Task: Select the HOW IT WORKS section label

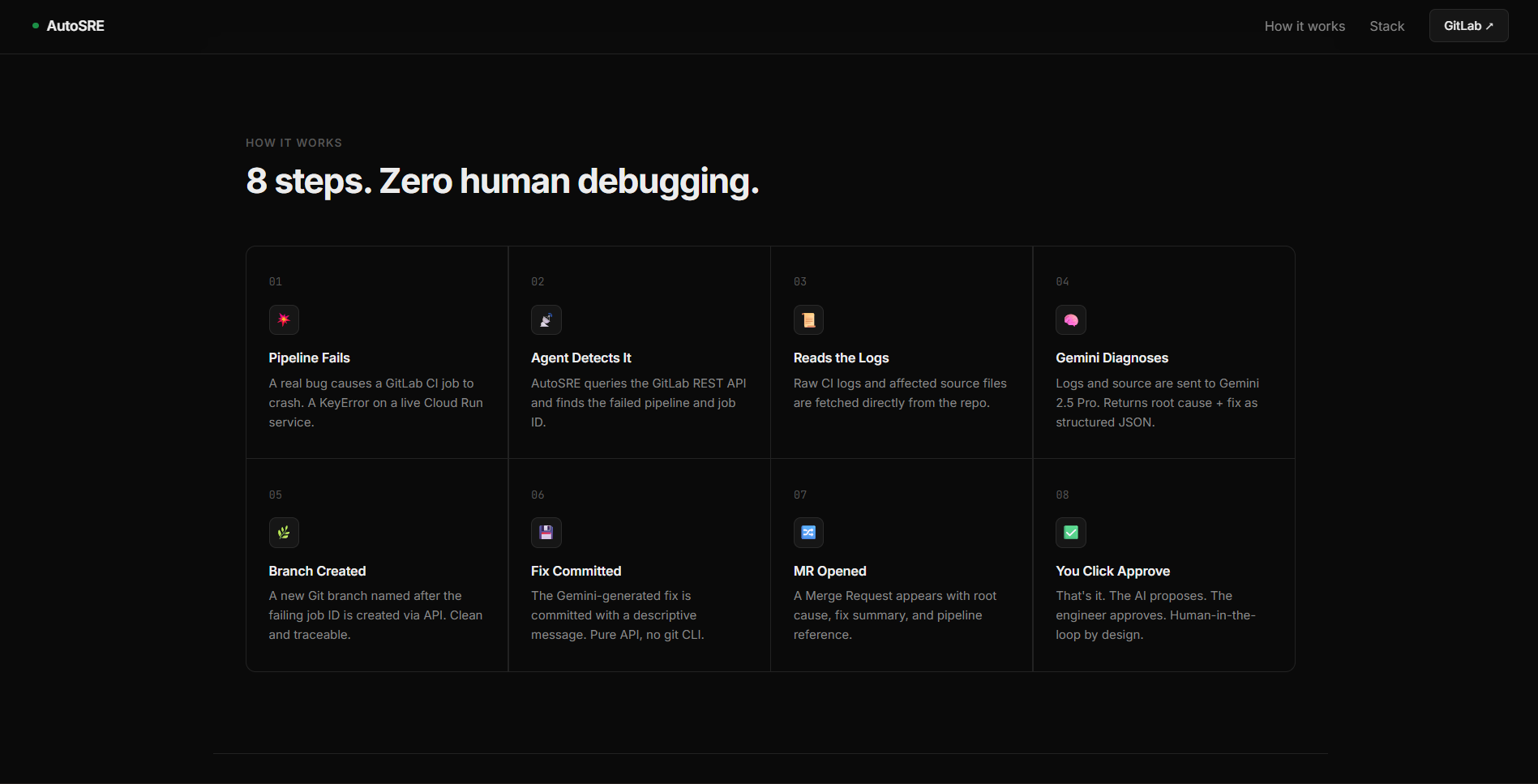Action: [293, 143]
